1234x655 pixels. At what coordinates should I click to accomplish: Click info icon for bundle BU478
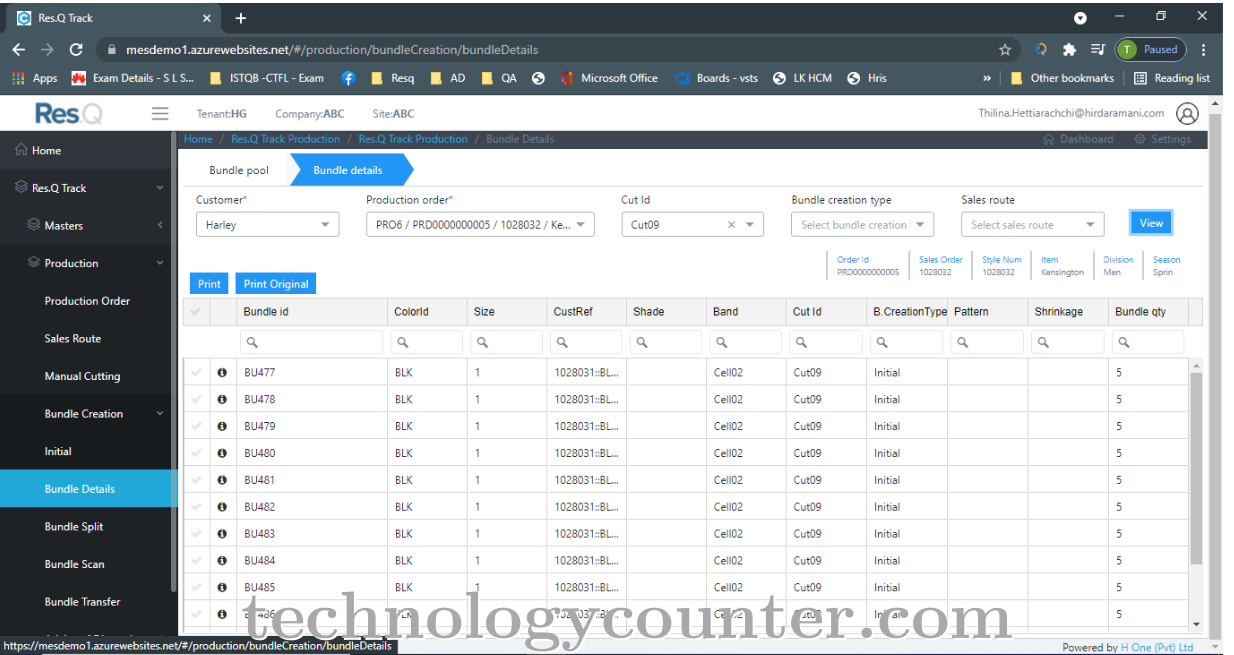click(222, 400)
